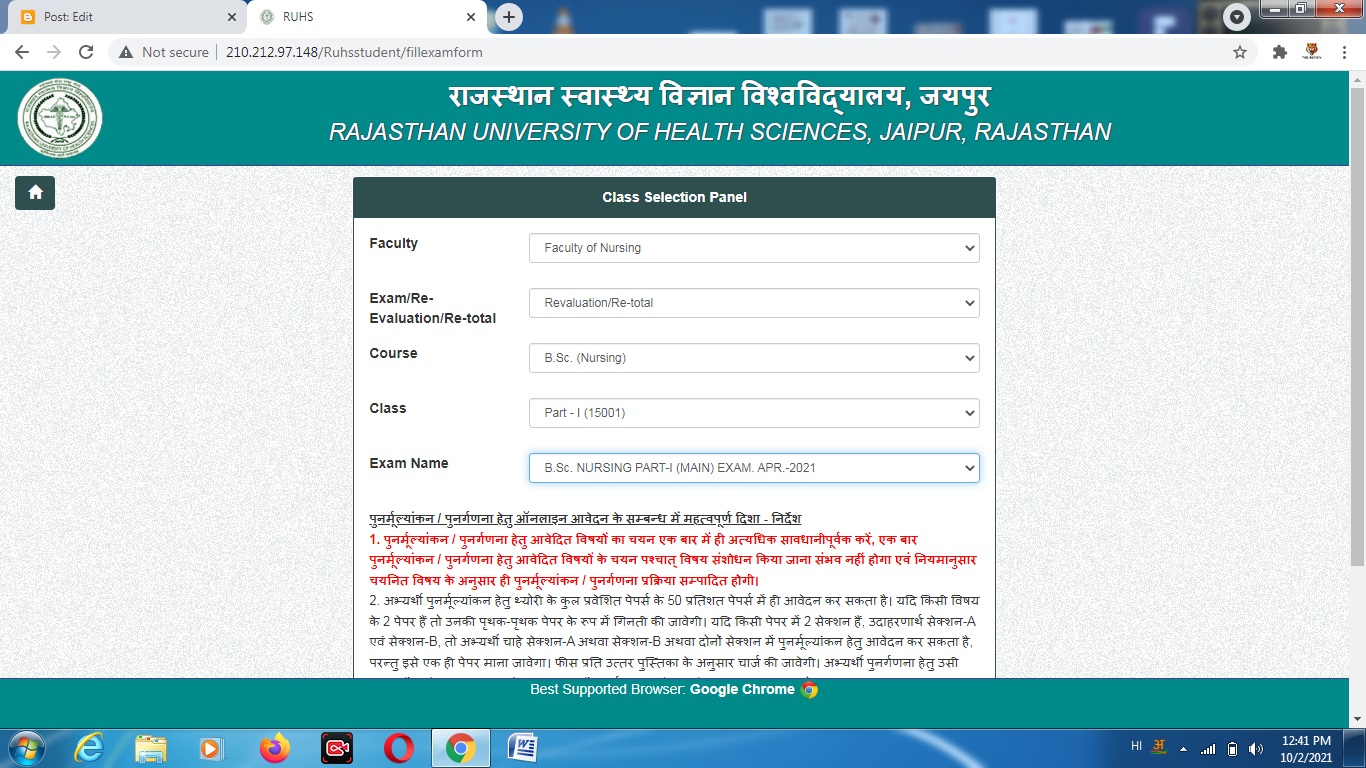Viewport: 1366px width, 768px height.
Task: Open the Exam/Re-Evaluation/Re-total dropdown
Action: (x=754, y=303)
